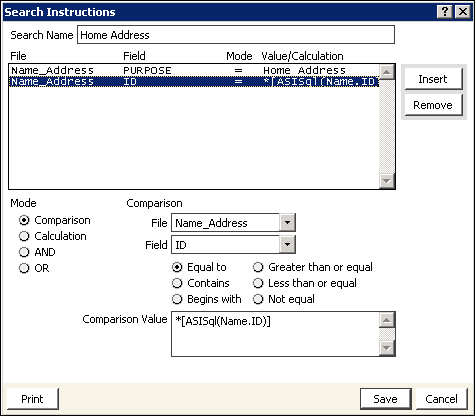Cancel the dialog

click(x=442, y=399)
